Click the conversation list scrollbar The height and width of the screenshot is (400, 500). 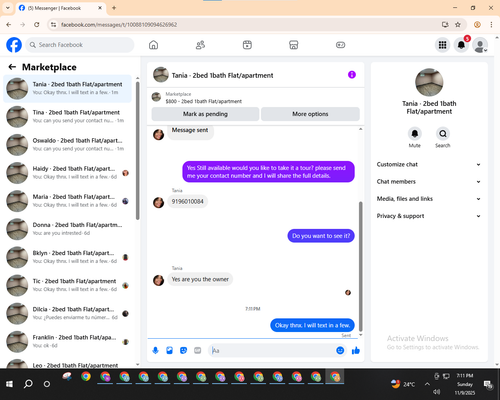tap(138, 150)
